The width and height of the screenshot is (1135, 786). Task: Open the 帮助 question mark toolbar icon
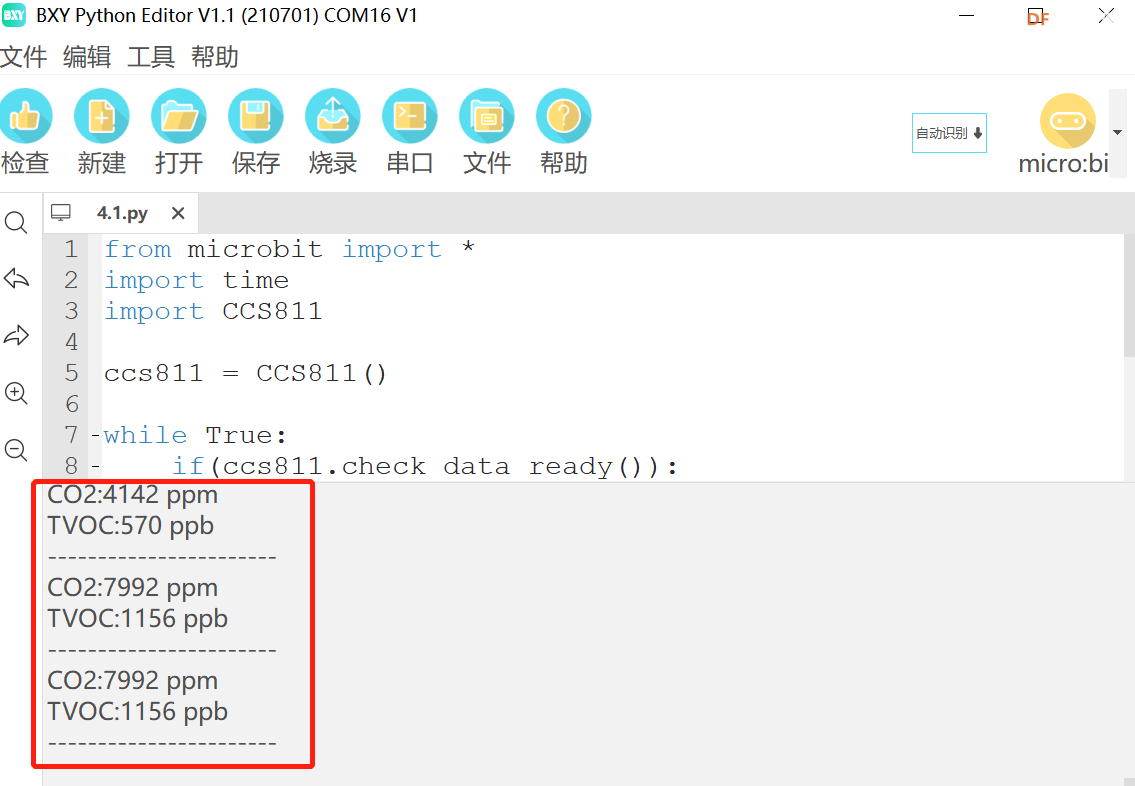[x=563, y=116]
